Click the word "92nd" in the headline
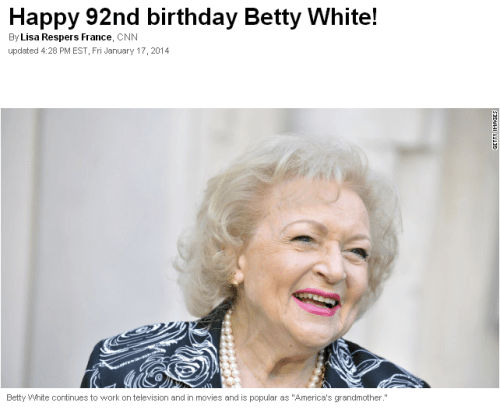 (112, 17)
